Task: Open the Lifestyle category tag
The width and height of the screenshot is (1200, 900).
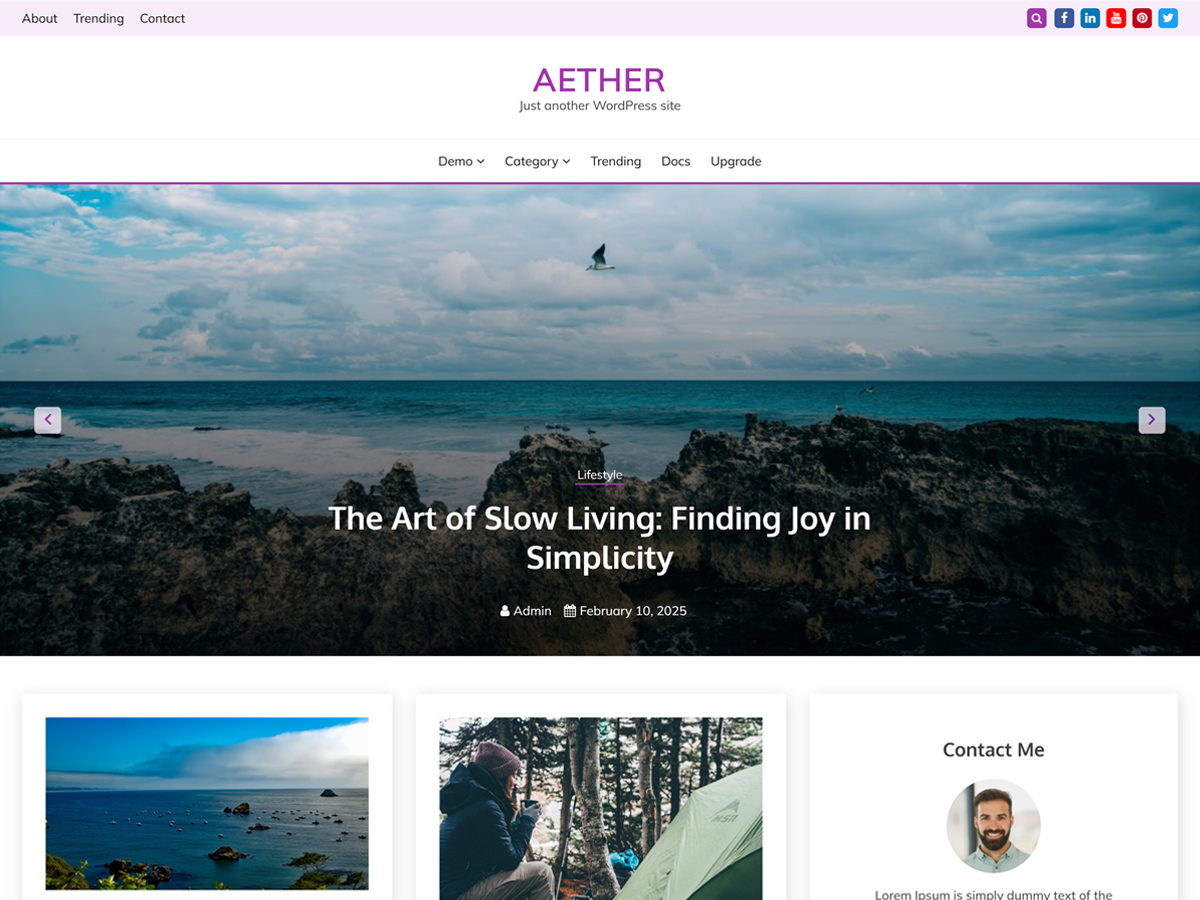Action: click(600, 475)
